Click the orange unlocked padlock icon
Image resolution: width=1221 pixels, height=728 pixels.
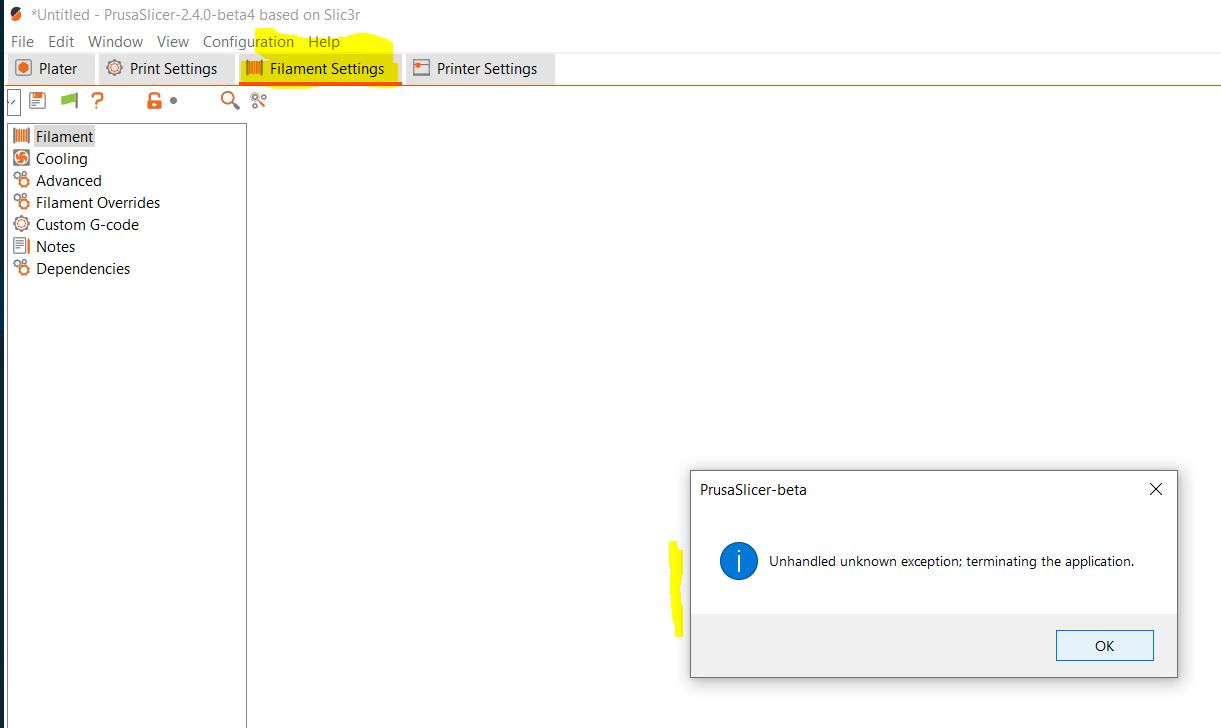[x=154, y=100]
